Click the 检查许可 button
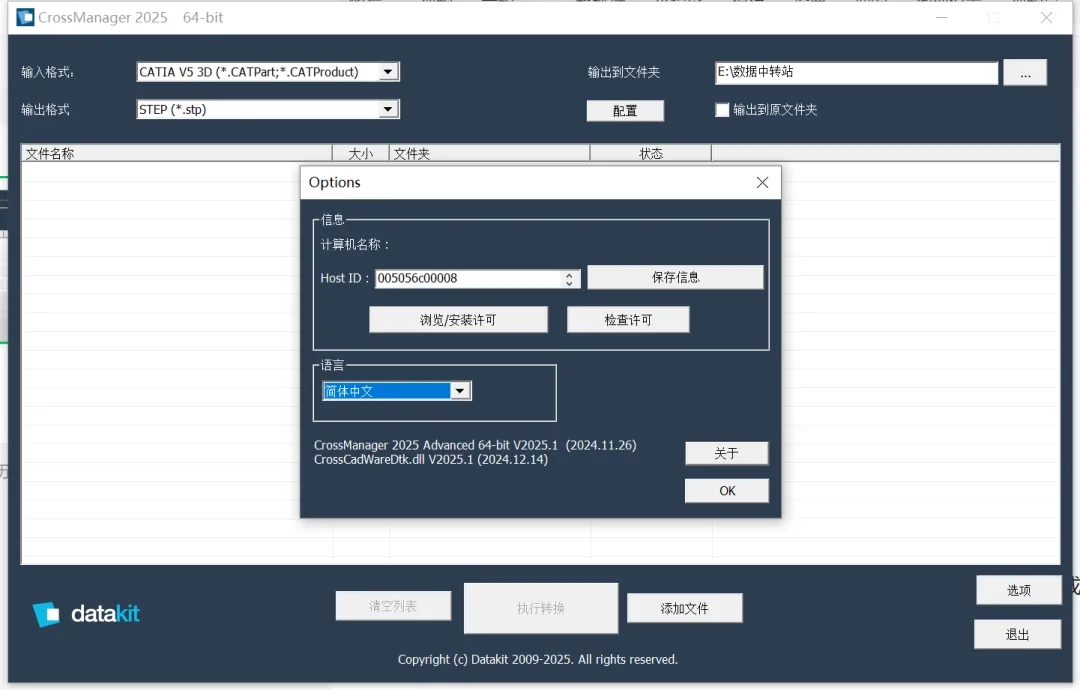Screen dimensions: 1080x690 point(628,320)
